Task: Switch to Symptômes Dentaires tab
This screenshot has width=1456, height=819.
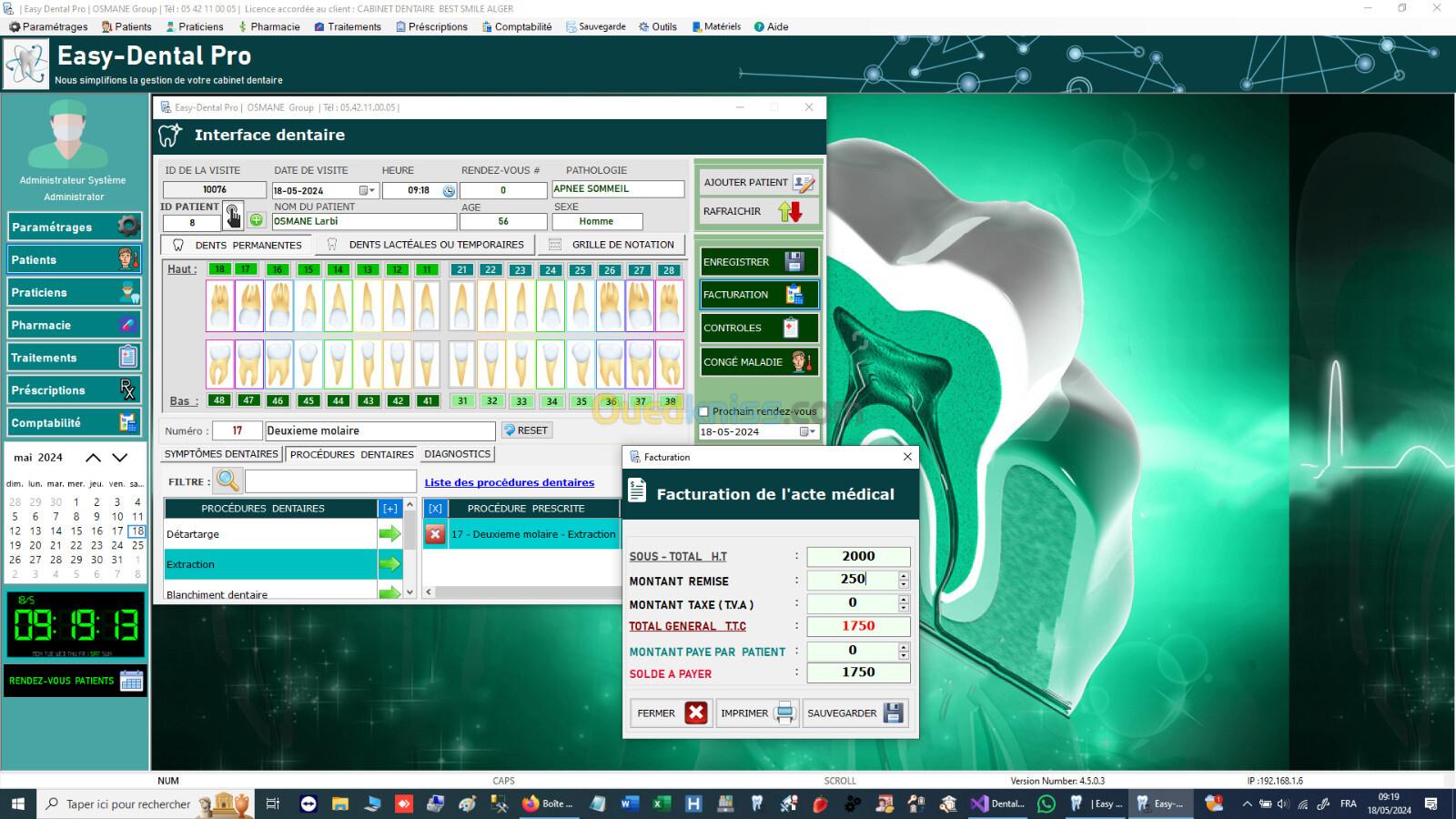Action: point(221,454)
